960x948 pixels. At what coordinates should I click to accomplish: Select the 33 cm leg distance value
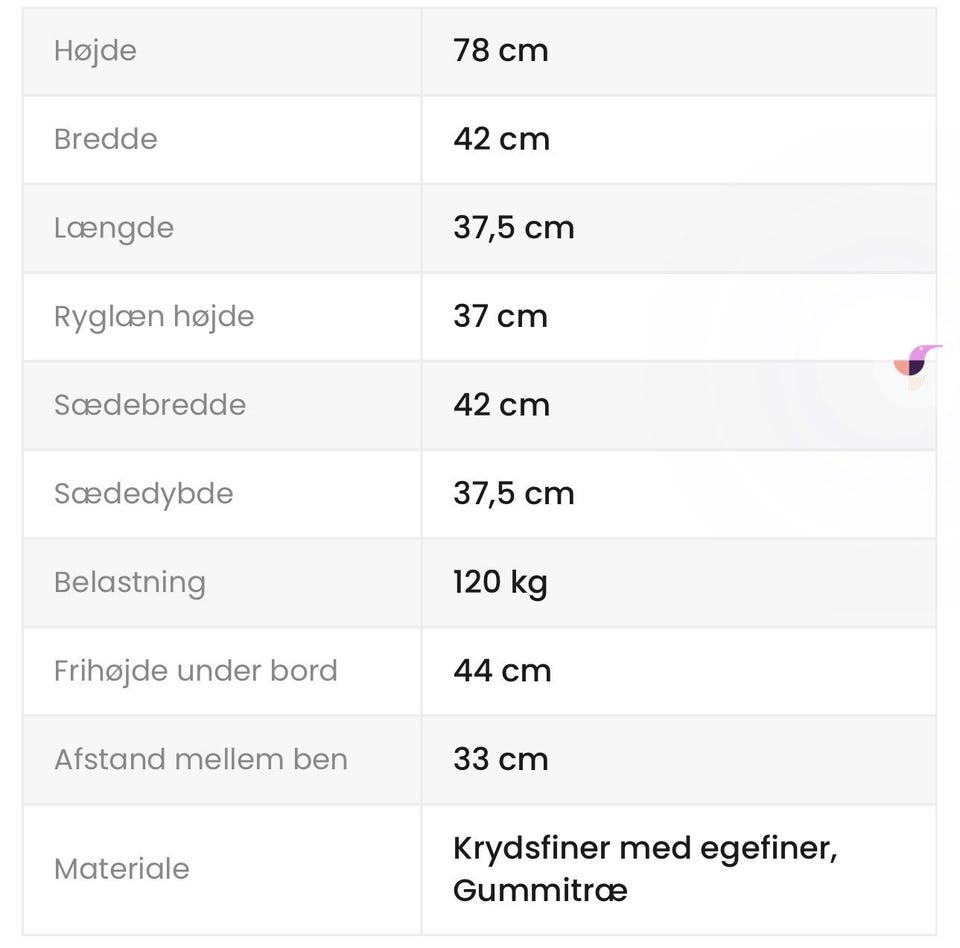coord(500,759)
